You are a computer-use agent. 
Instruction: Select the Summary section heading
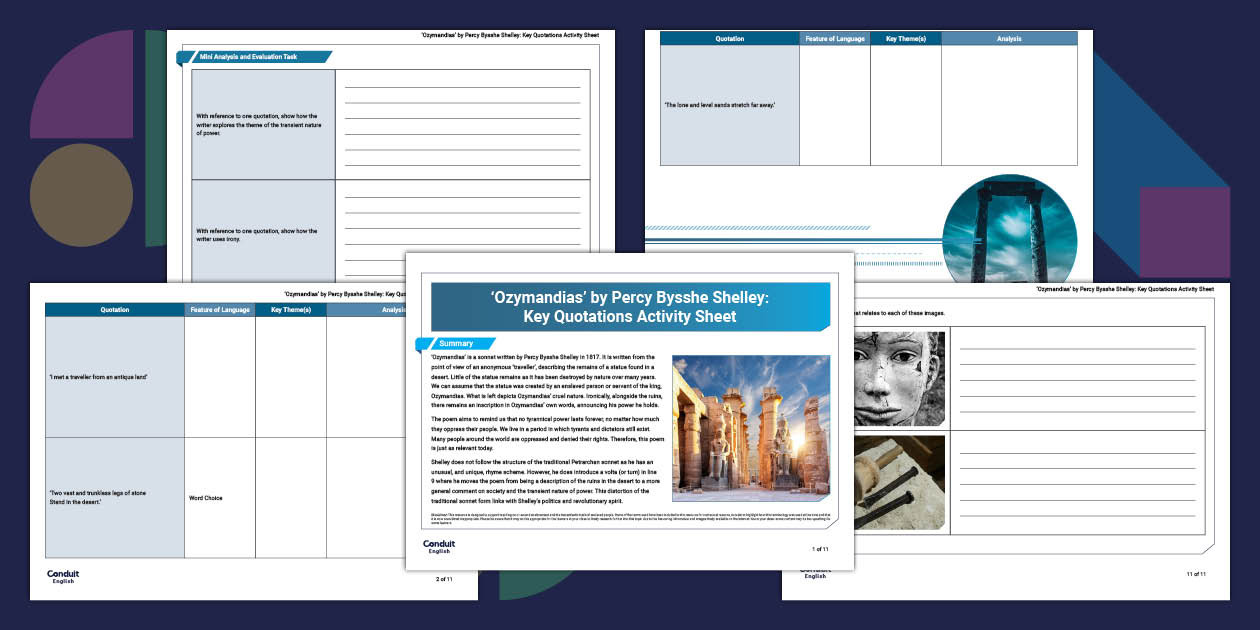[456, 344]
